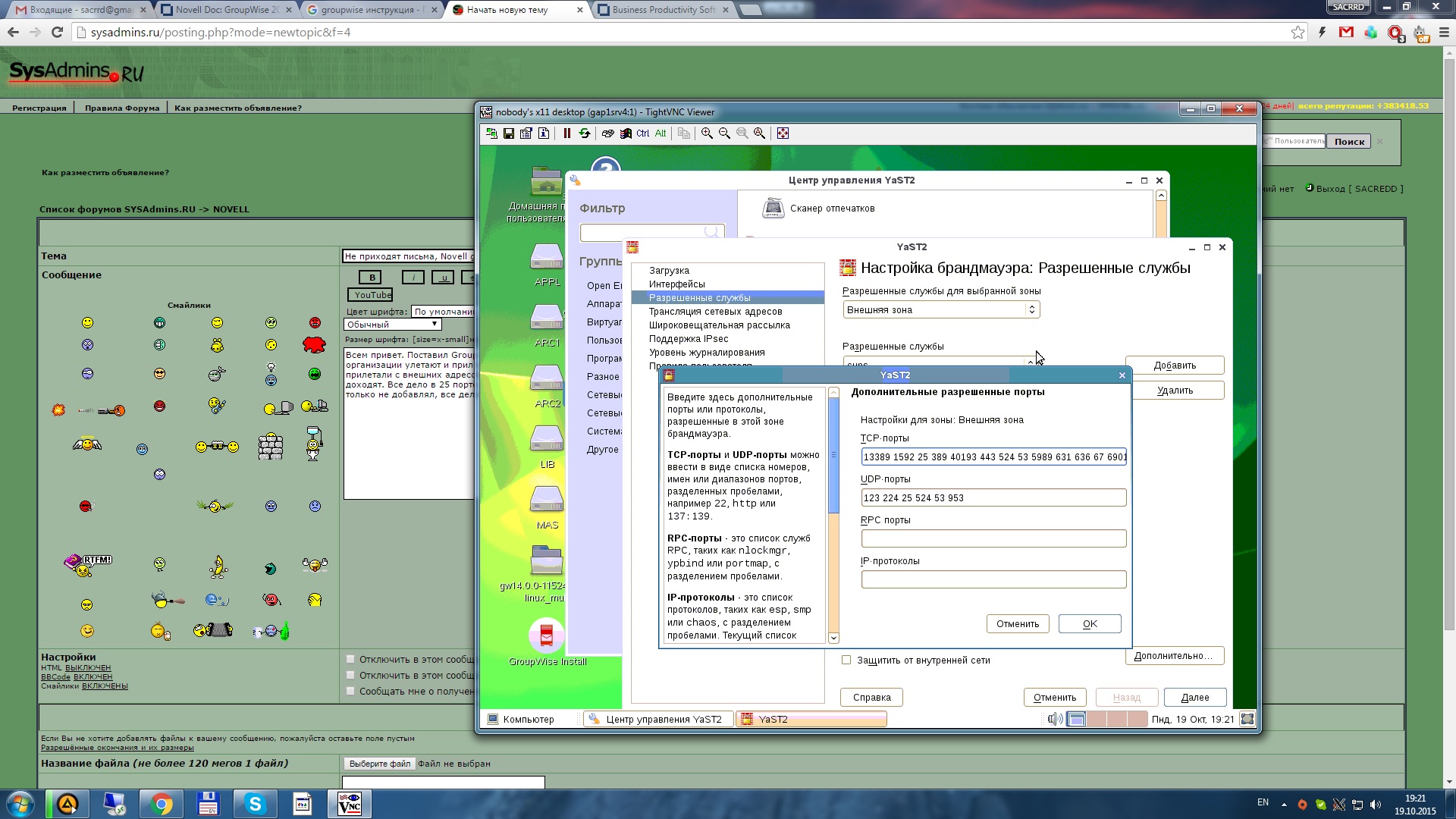1456x819 pixels.
Task: Click the full screen icon in TightVNC toolbar
Action: [x=783, y=133]
